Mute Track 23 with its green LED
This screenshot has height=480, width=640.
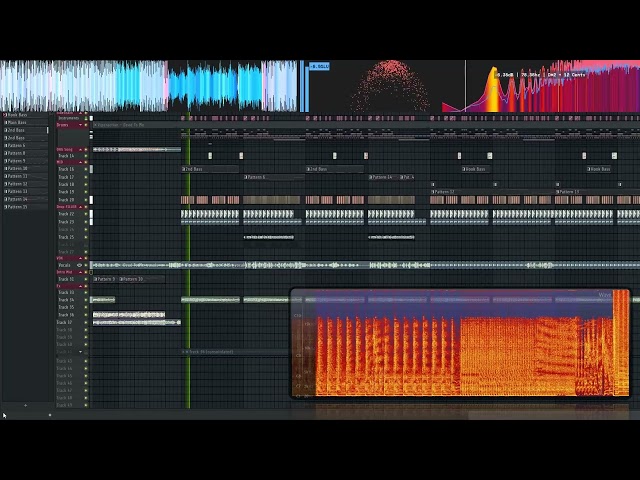(x=86, y=222)
